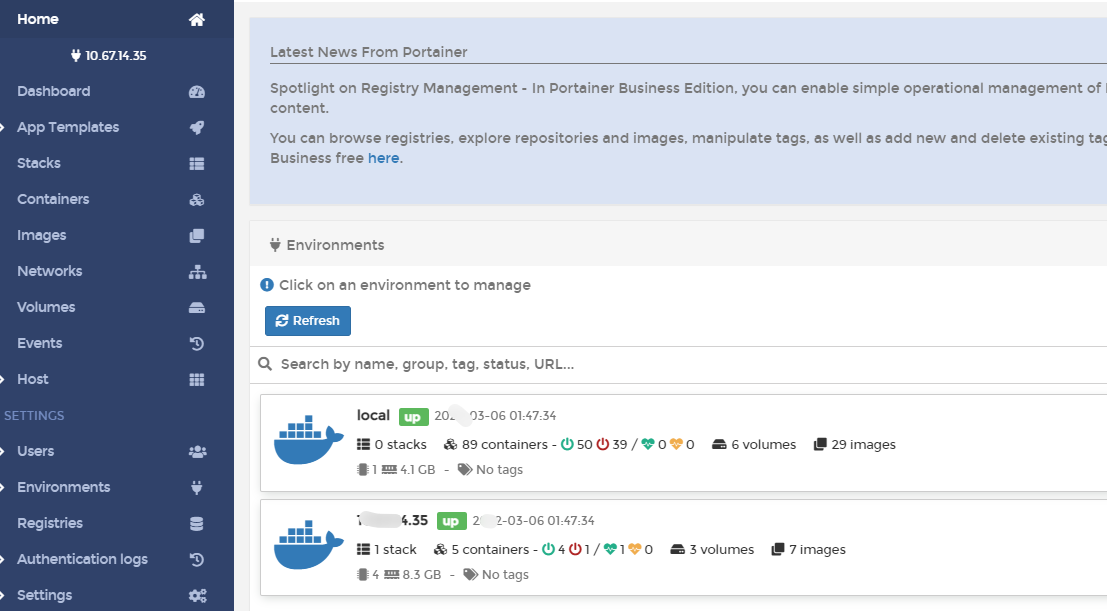Expand the Host sidebar section
The image size is (1107, 611).
(x=6, y=379)
